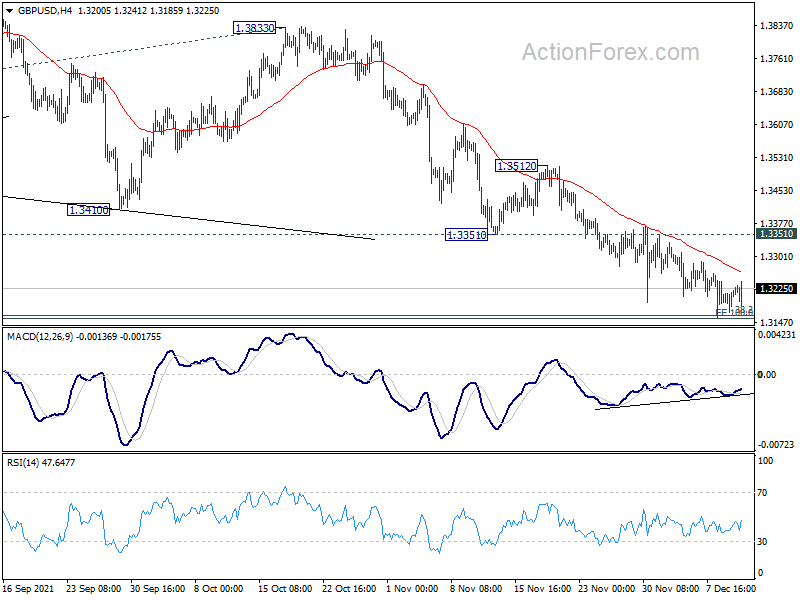Select the 1.33510 low price label

[x=466, y=235]
